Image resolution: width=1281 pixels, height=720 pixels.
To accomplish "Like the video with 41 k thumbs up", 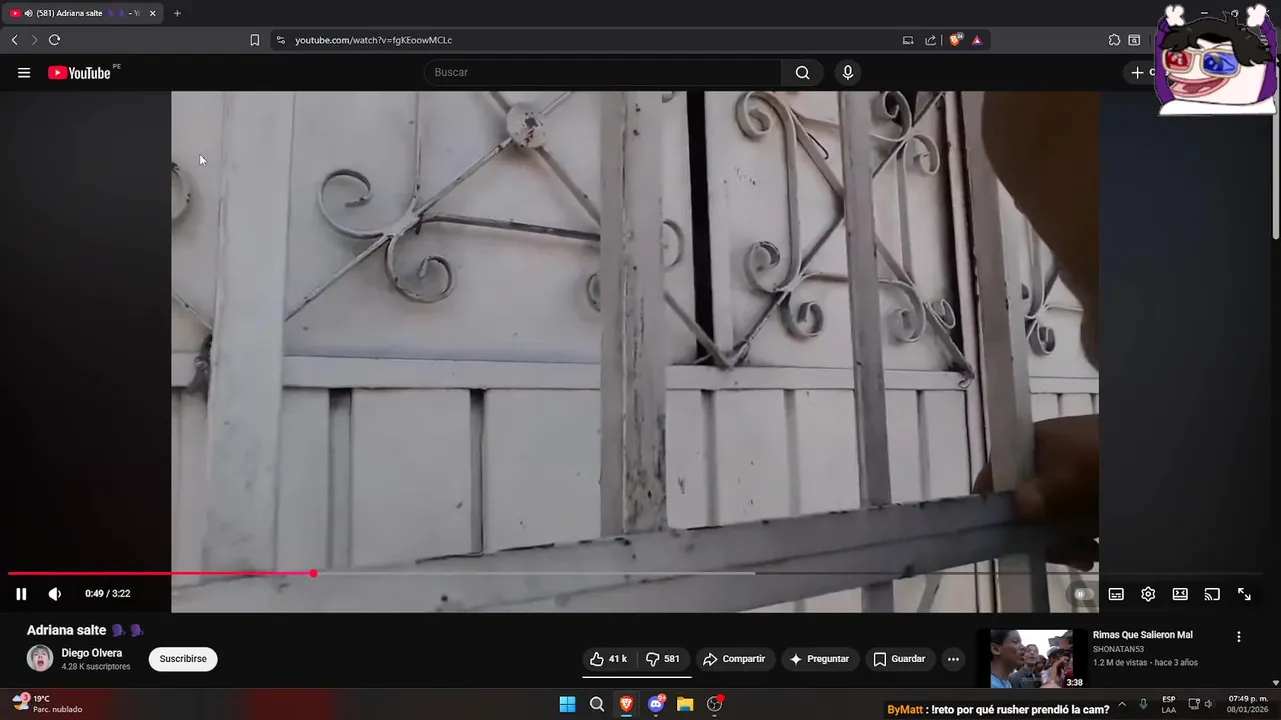I will pyautogui.click(x=609, y=659).
